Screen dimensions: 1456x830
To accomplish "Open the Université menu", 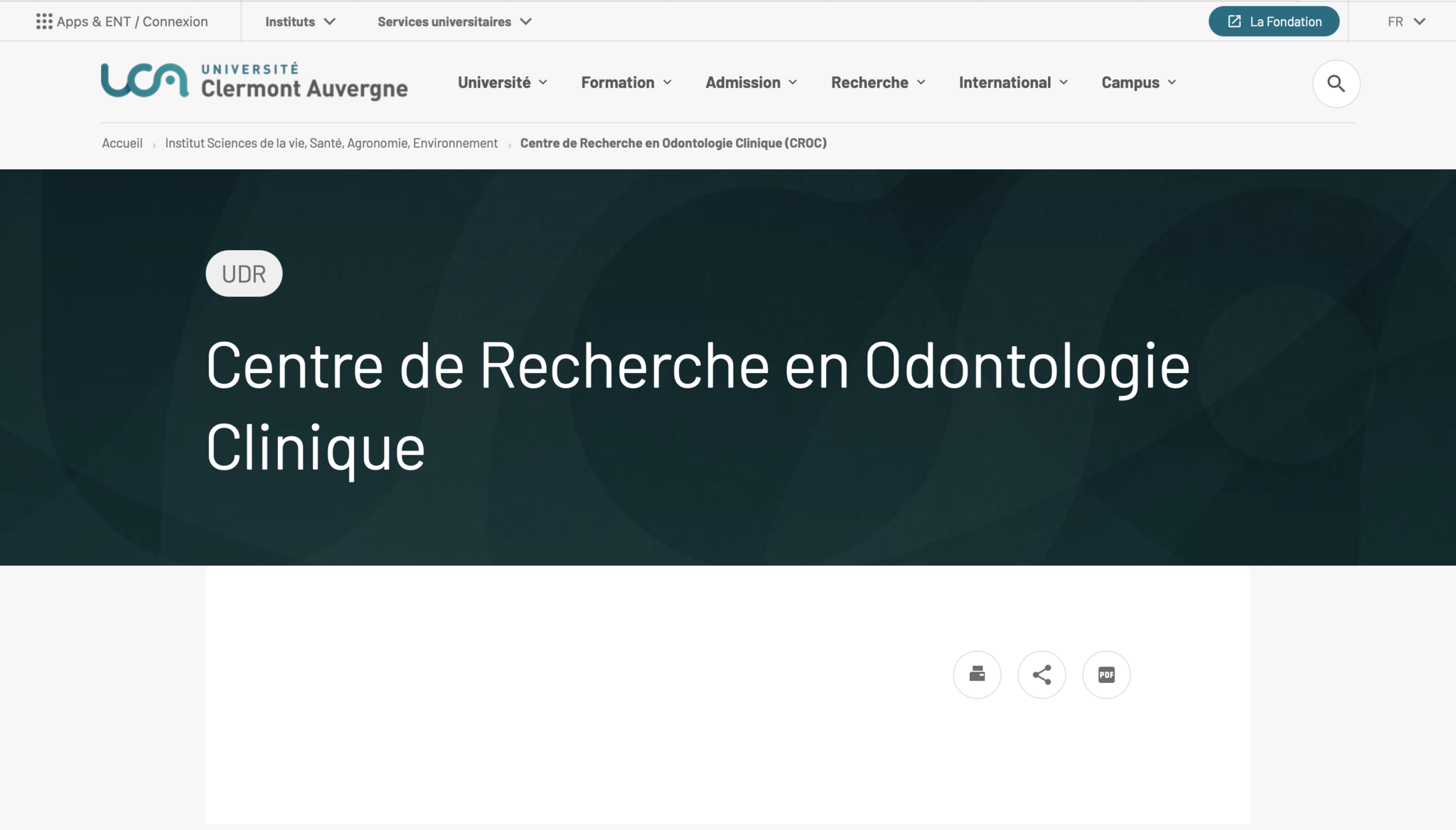I will 503,82.
